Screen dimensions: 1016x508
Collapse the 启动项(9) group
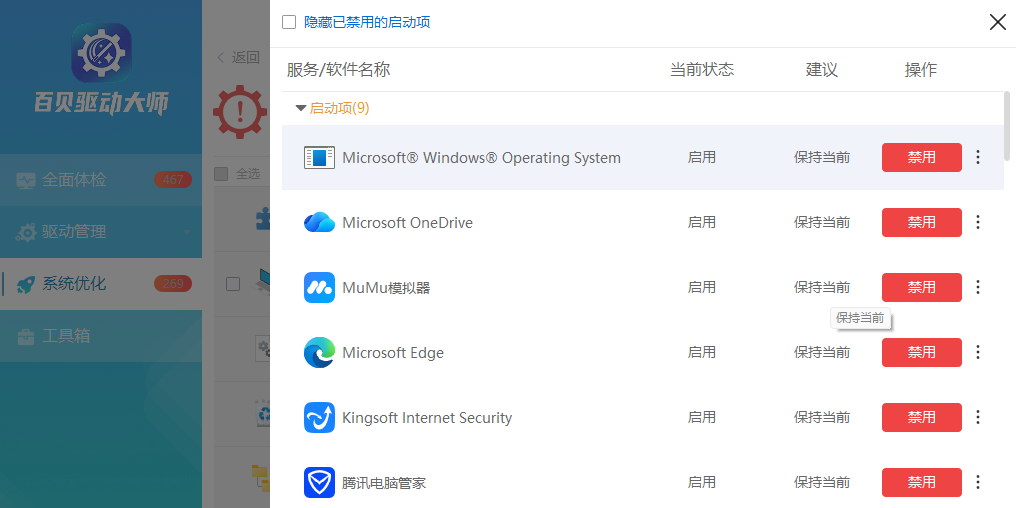pyautogui.click(x=301, y=108)
